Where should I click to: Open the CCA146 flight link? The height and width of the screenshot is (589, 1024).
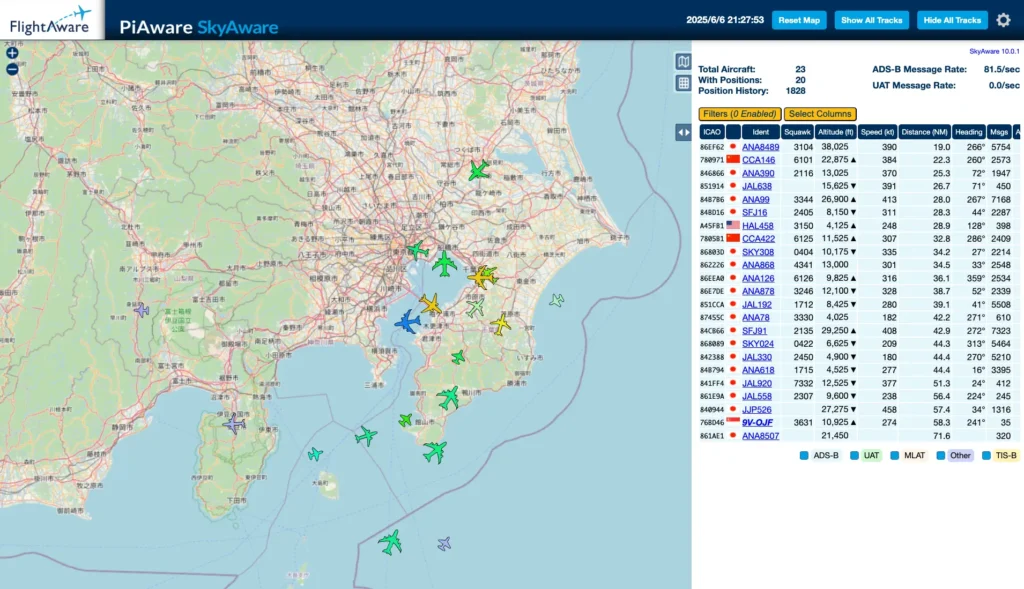click(x=758, y=160)
